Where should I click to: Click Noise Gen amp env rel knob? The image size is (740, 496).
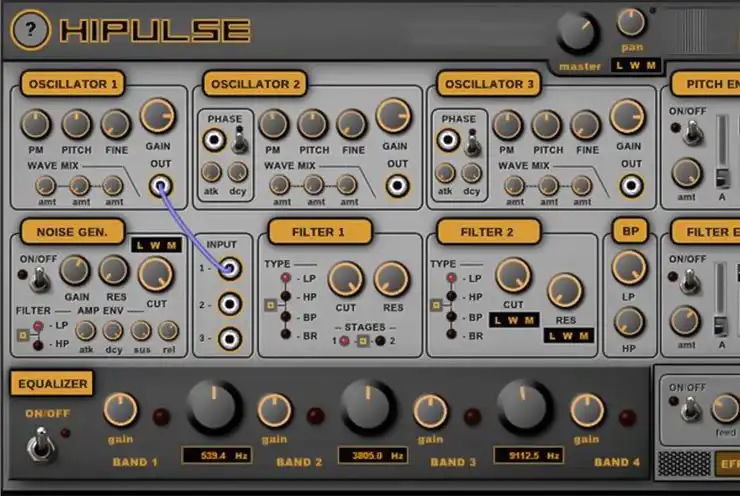(x=168, y=331)
